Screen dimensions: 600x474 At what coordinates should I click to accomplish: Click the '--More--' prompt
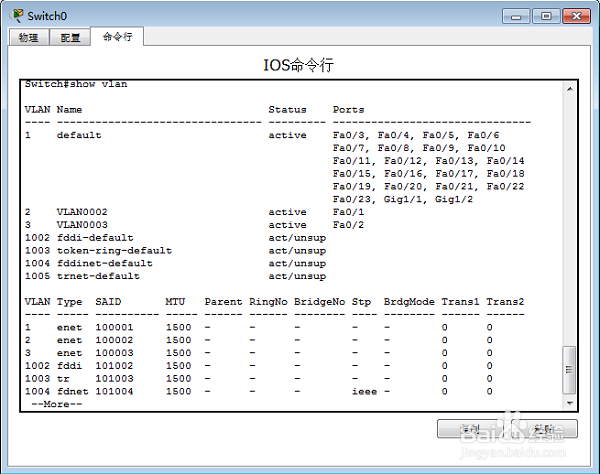point(57,404)
